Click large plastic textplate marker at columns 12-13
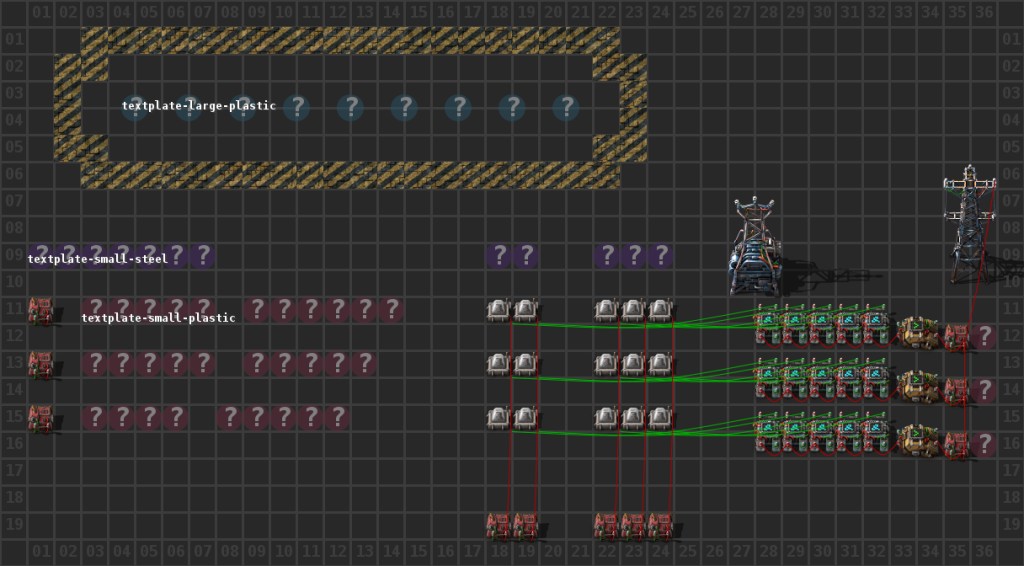1024x566 pixels. click(x=351, y=107)
